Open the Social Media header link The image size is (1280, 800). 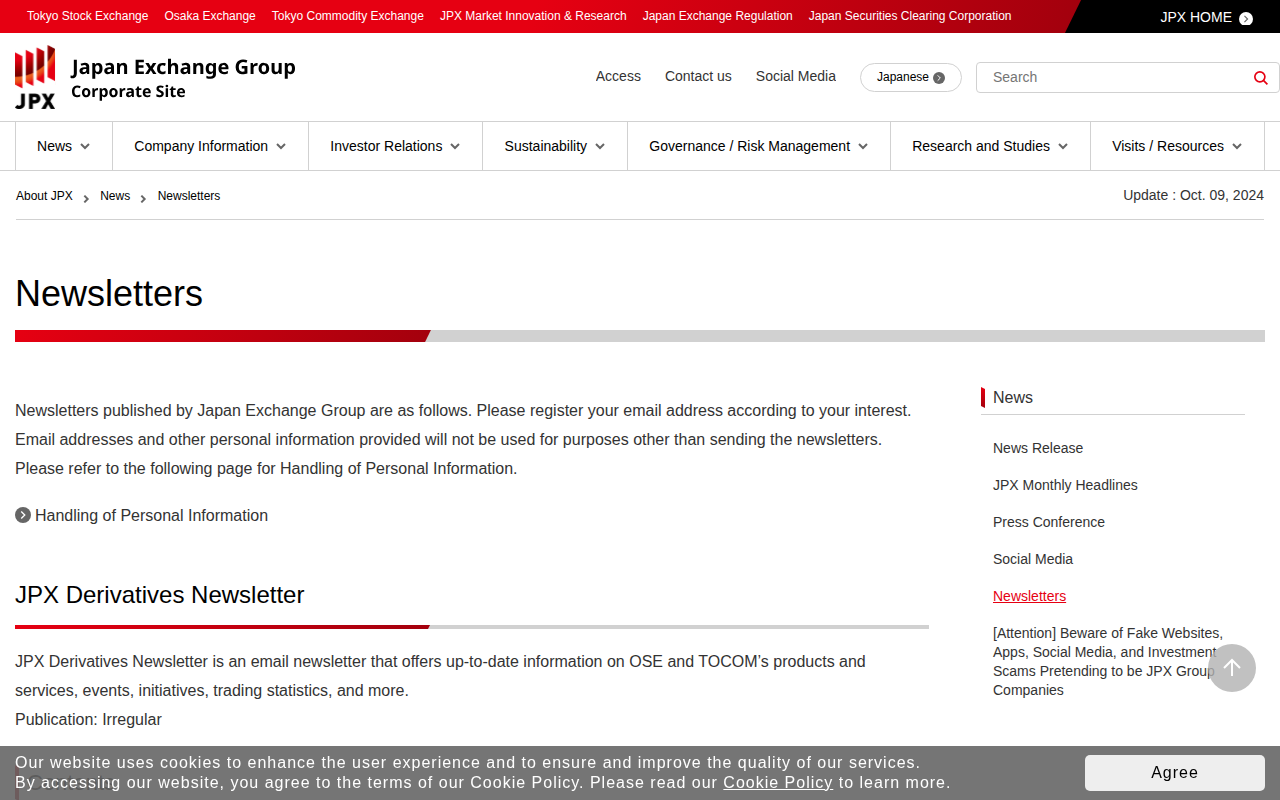pos(796,76)
